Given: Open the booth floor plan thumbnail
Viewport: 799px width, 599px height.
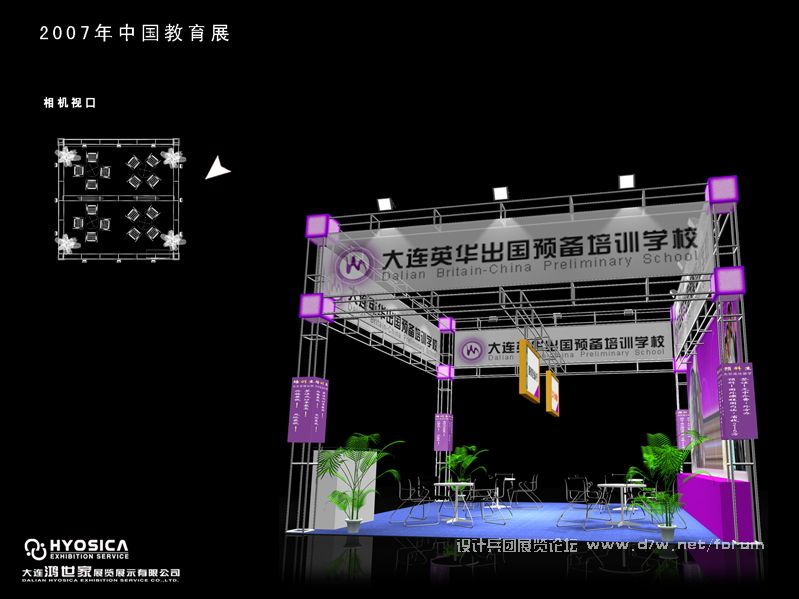Looking at the screenshot, I should 120,200.
